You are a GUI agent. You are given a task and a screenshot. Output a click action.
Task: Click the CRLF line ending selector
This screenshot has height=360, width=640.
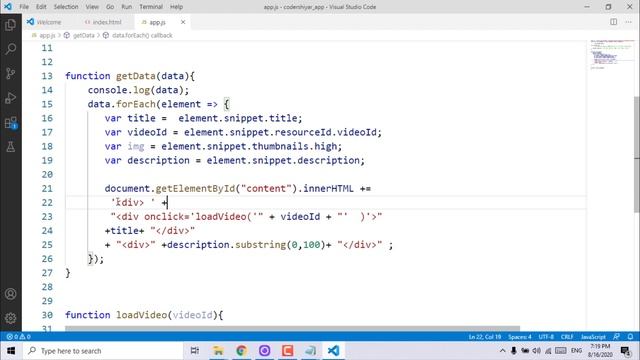[x=567, y=337]
